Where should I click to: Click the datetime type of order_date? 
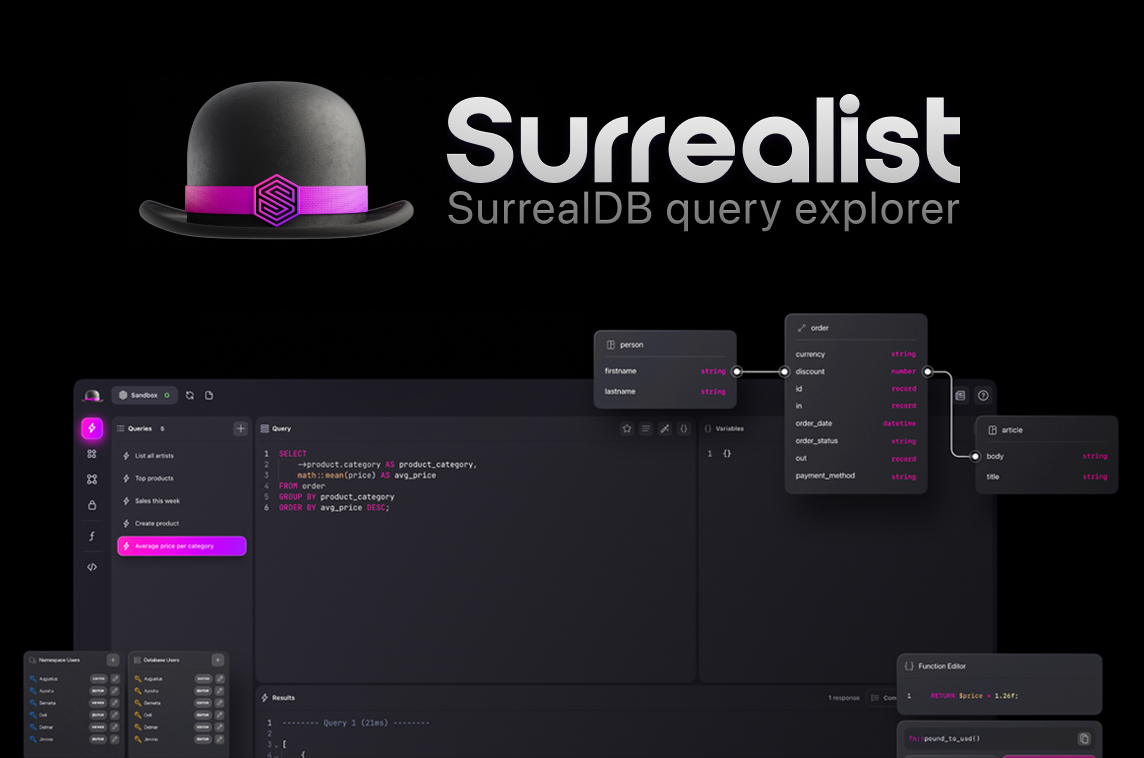tap(899, 424)
